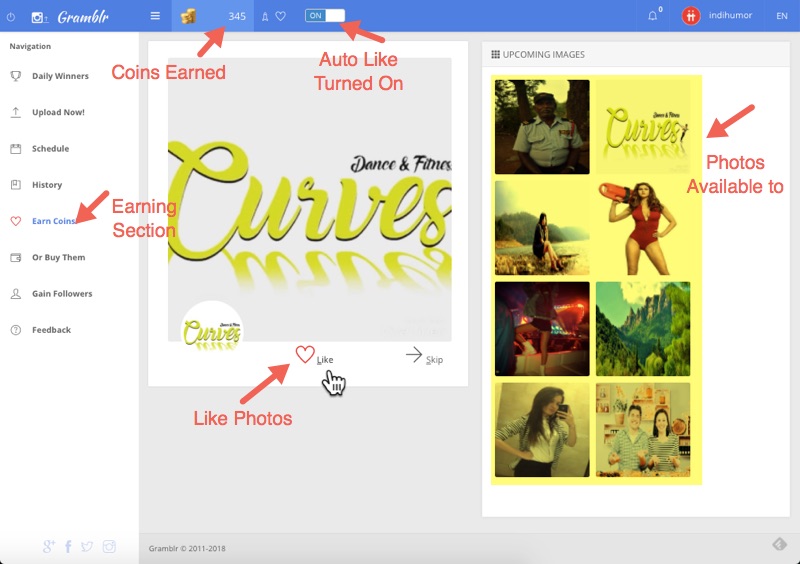The height and width of the screenshot is (564, 800).
Task: Click the gold coins icon
Action: point(188,16)
